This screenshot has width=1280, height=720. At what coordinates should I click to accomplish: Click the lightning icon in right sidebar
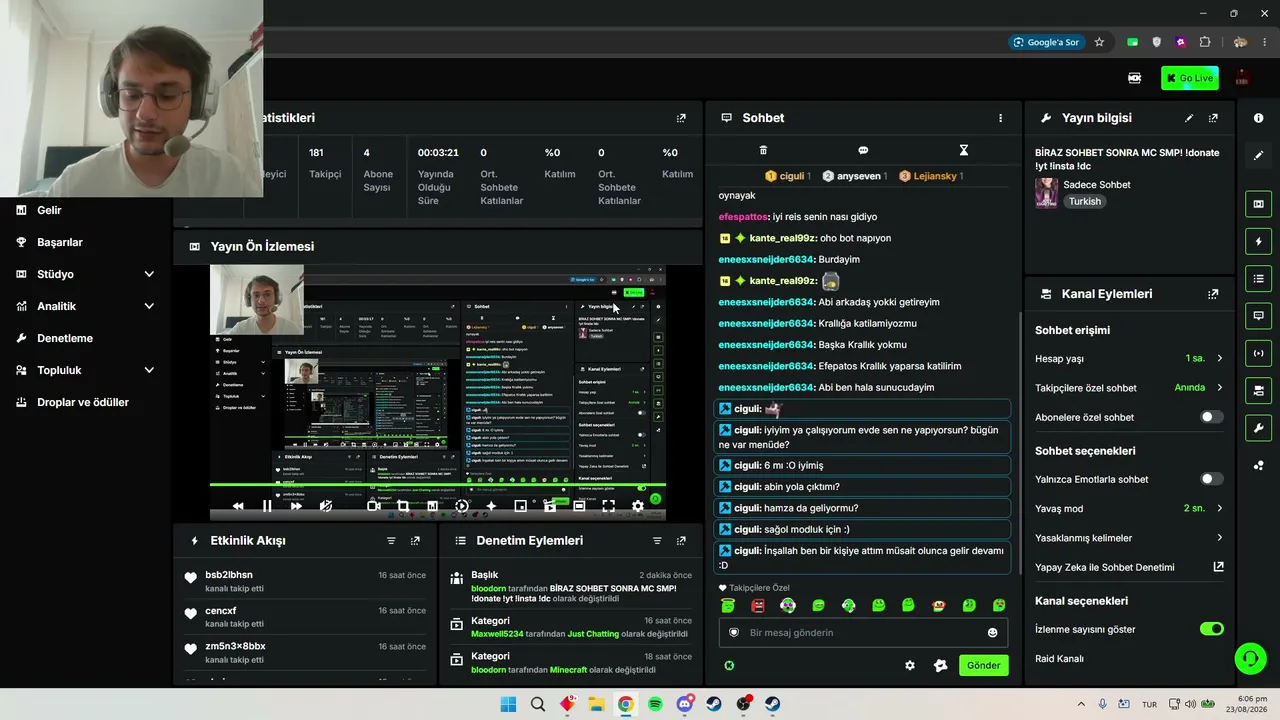[x=1258, y=241]
